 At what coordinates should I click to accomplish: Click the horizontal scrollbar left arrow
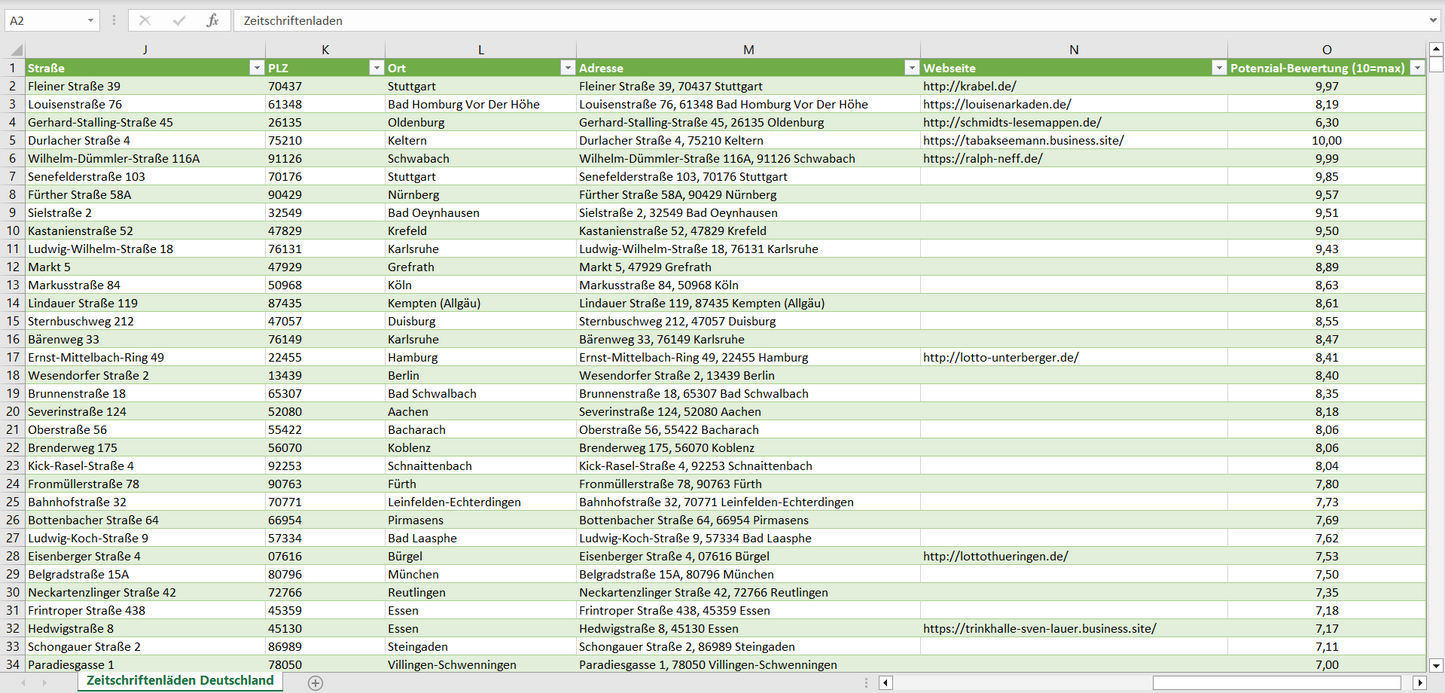click(885, 682)
